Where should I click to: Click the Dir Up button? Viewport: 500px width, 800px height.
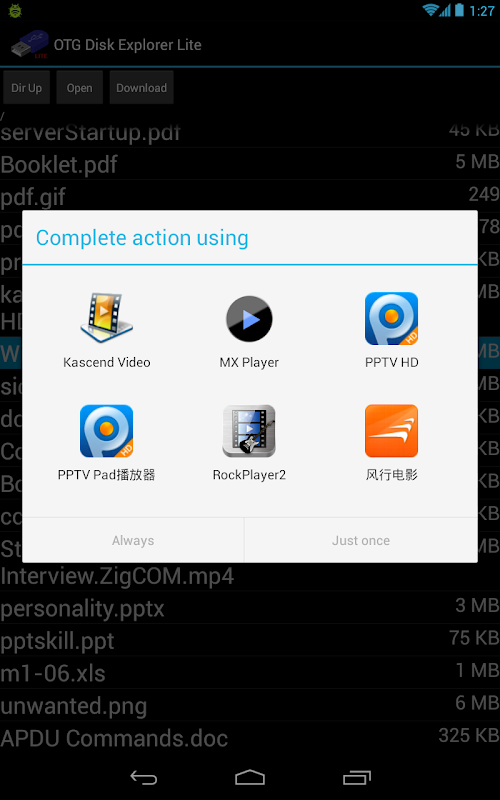tap(27, 88)
